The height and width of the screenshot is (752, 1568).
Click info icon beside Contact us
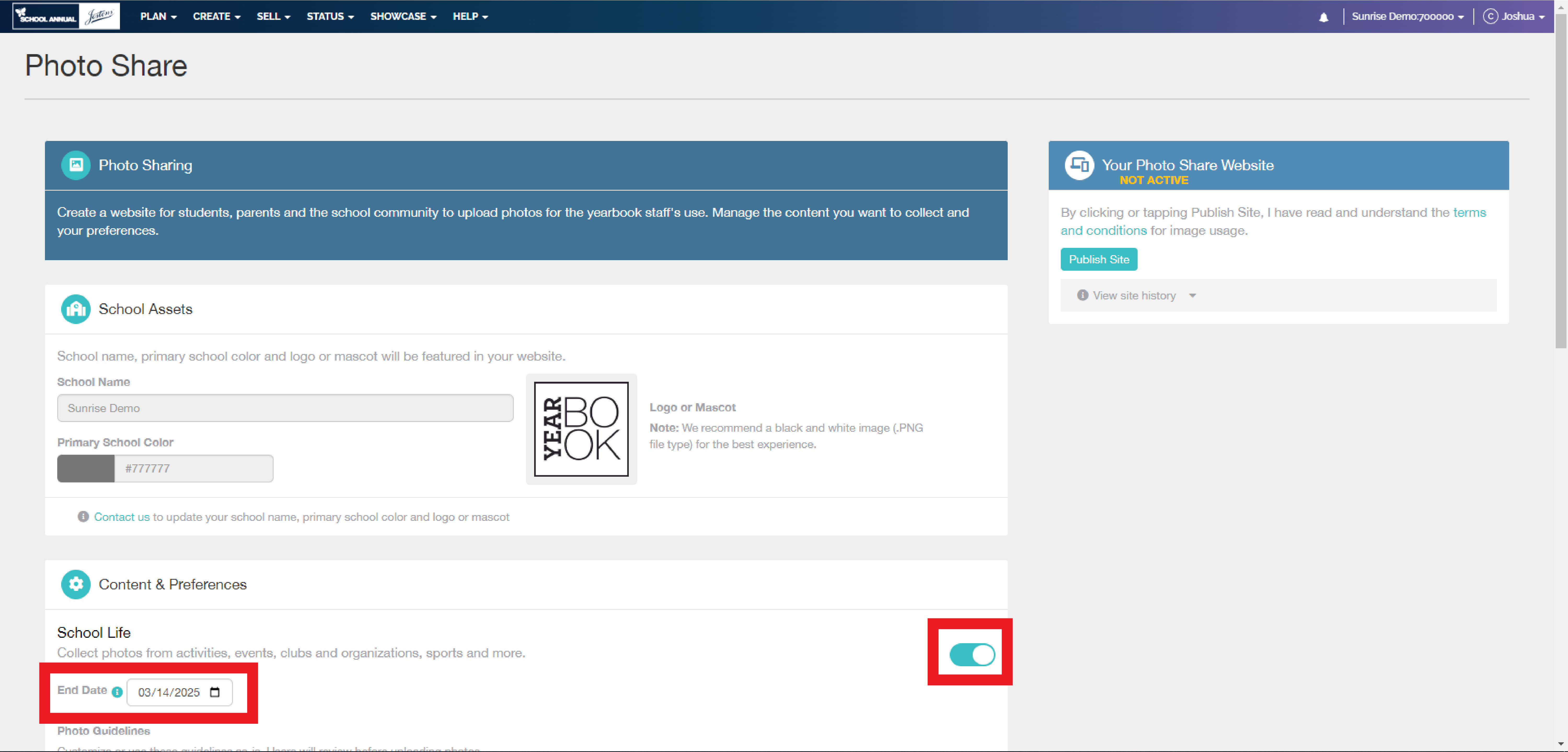[x=83, y=517]
